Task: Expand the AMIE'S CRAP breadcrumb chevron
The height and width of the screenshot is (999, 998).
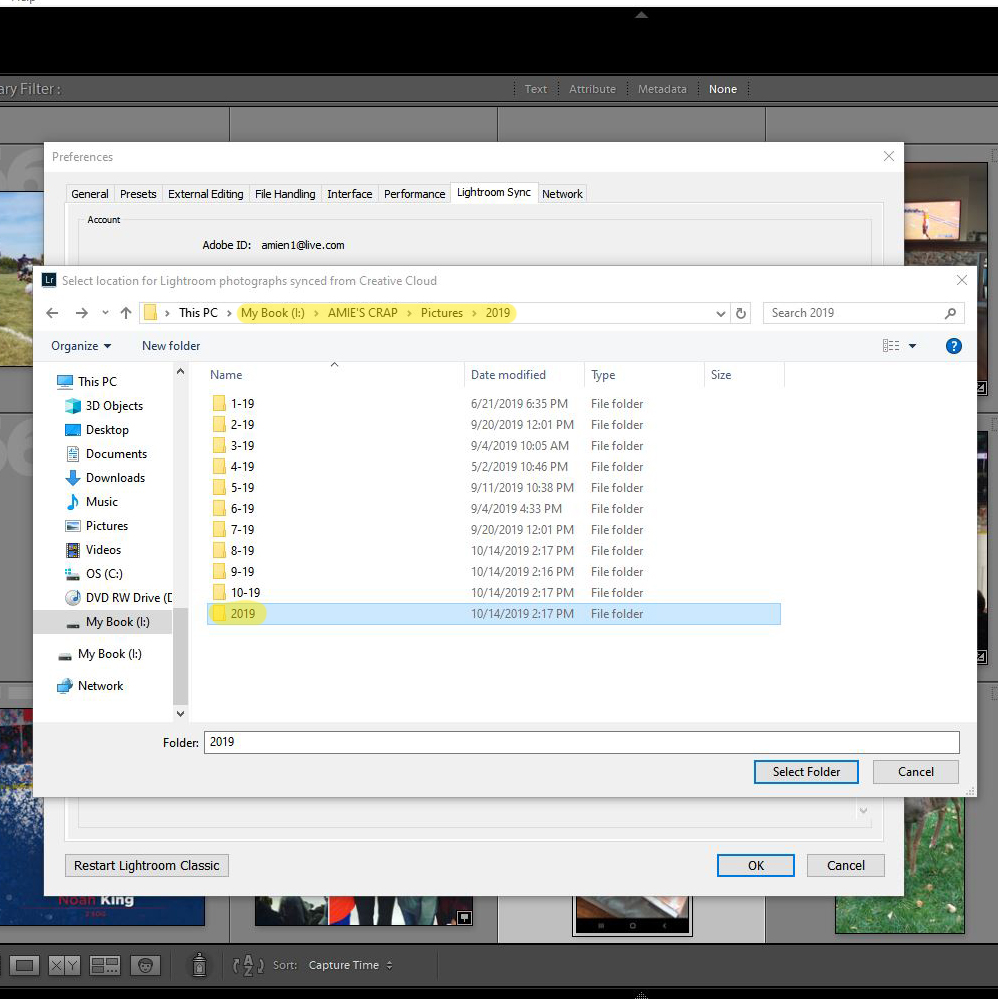Action: (409, 313)
